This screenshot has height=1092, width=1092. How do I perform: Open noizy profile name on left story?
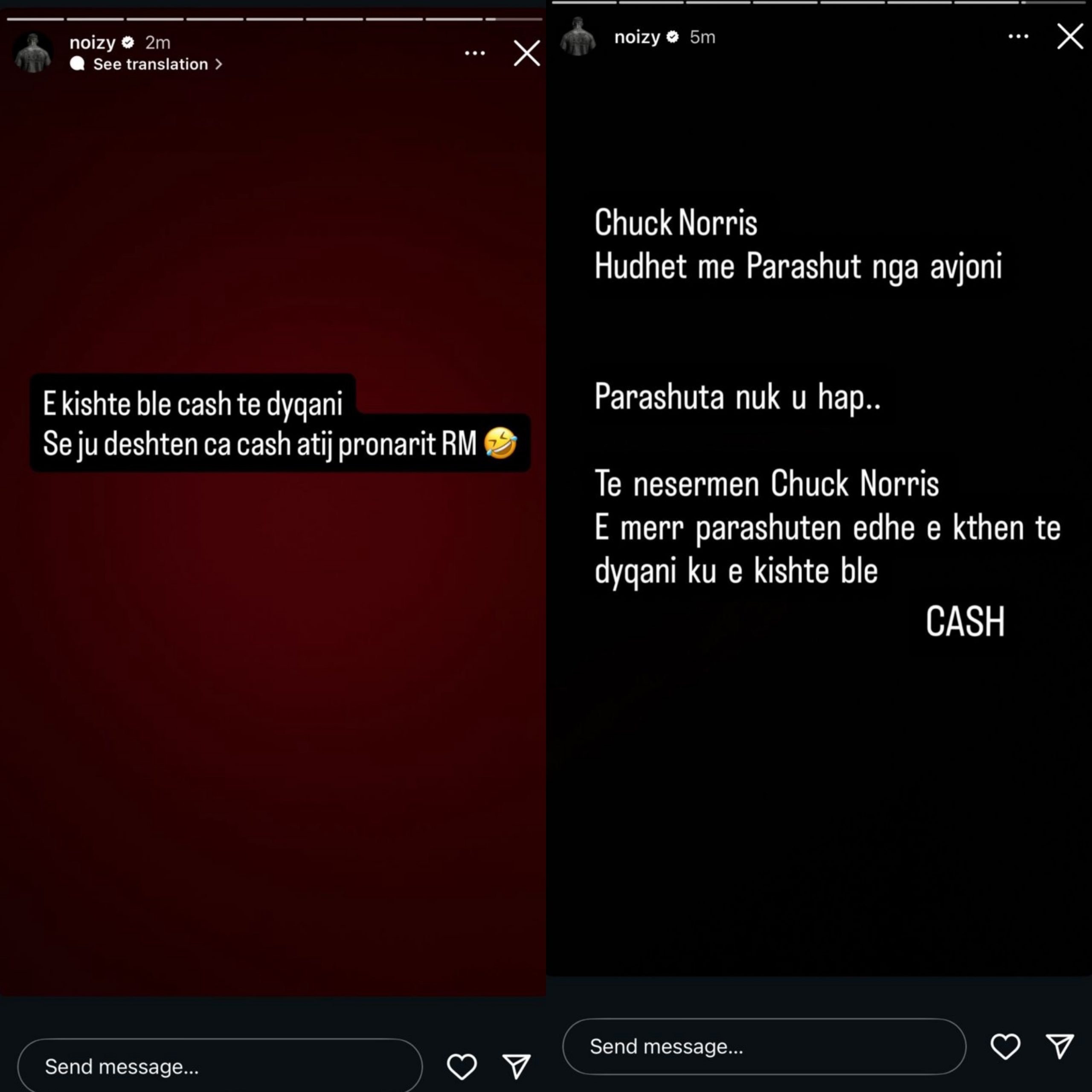[92, 42]
